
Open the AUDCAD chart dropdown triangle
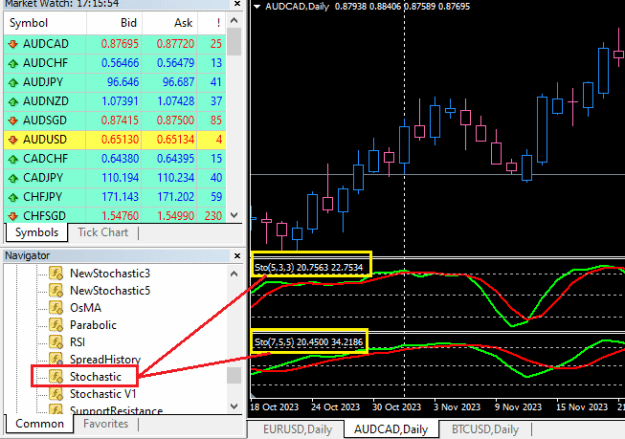click(x=257, y=6)
